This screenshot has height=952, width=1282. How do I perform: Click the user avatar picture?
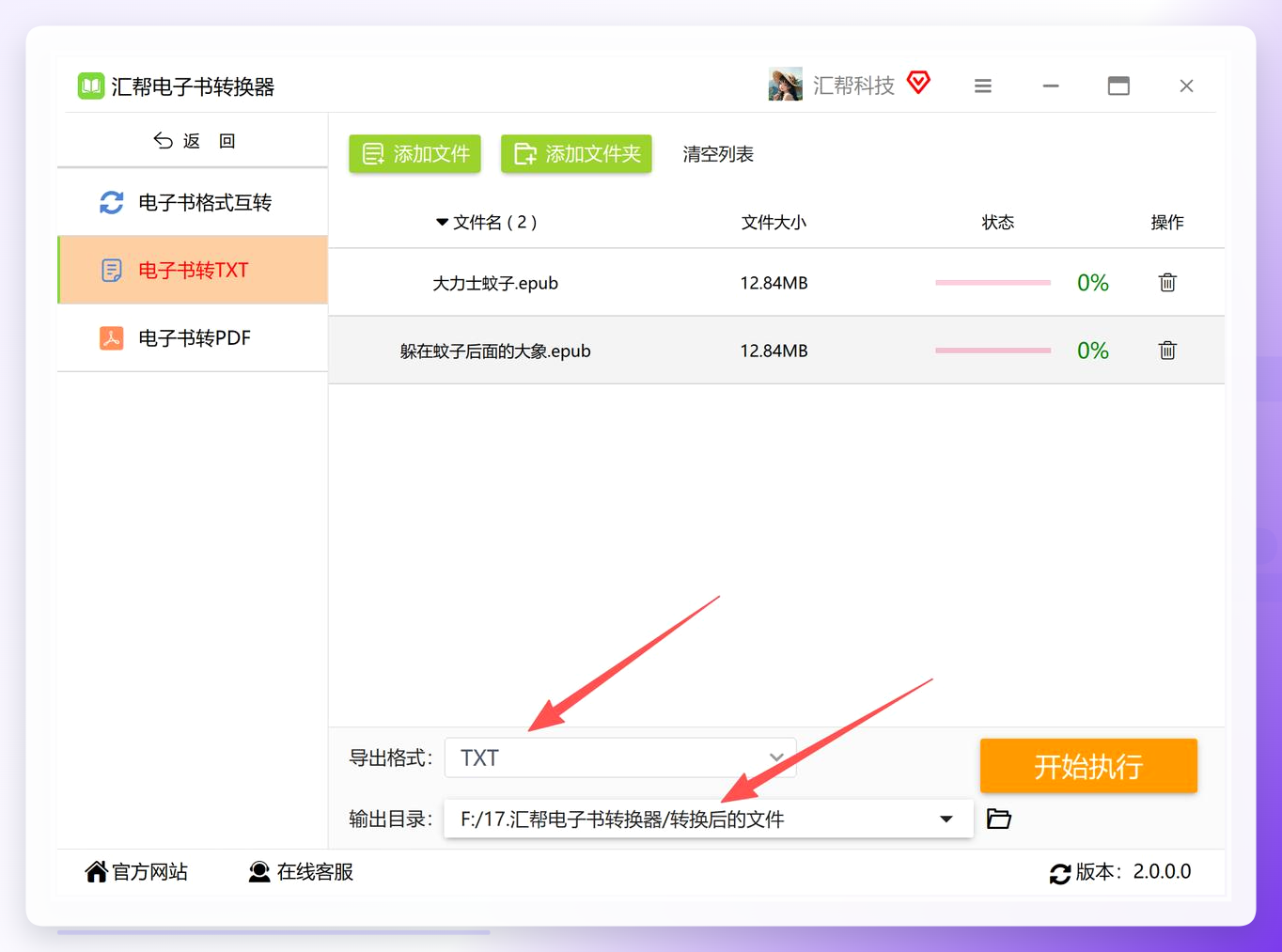pyautogui.click(x=785, y=85)
